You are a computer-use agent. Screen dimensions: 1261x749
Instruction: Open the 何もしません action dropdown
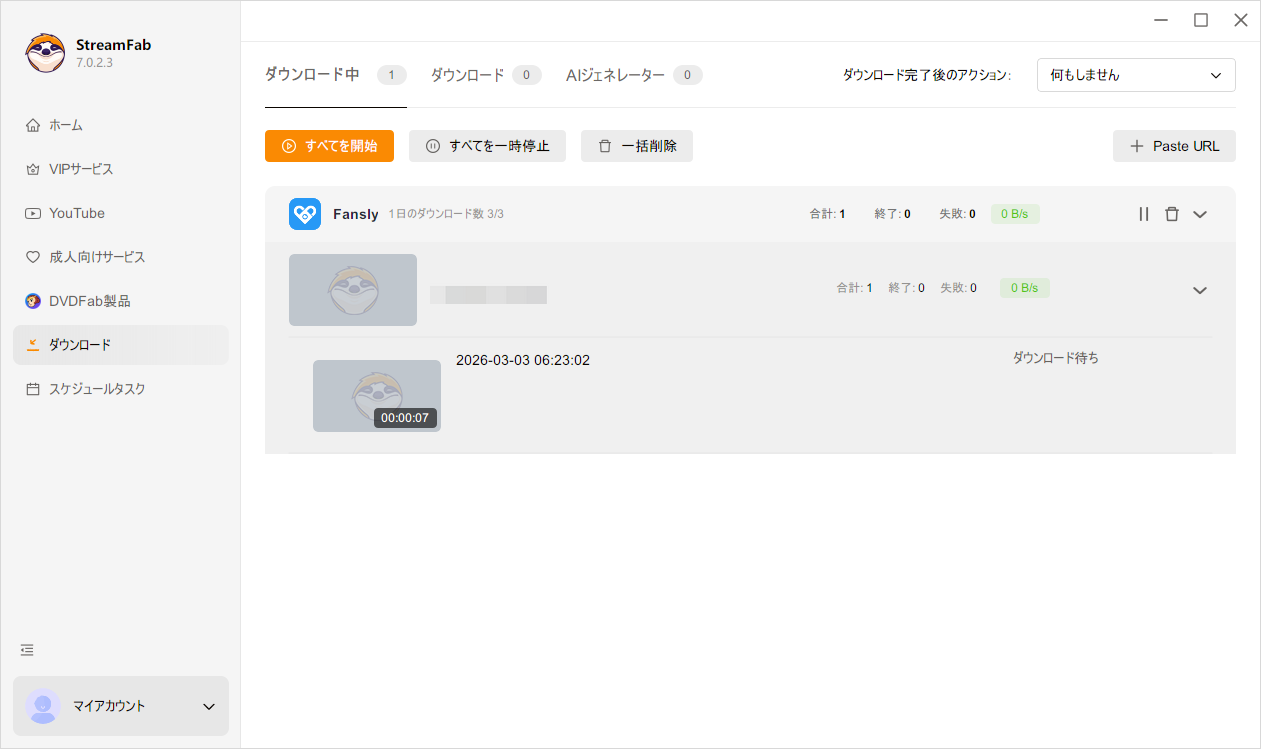[1136, 75]
